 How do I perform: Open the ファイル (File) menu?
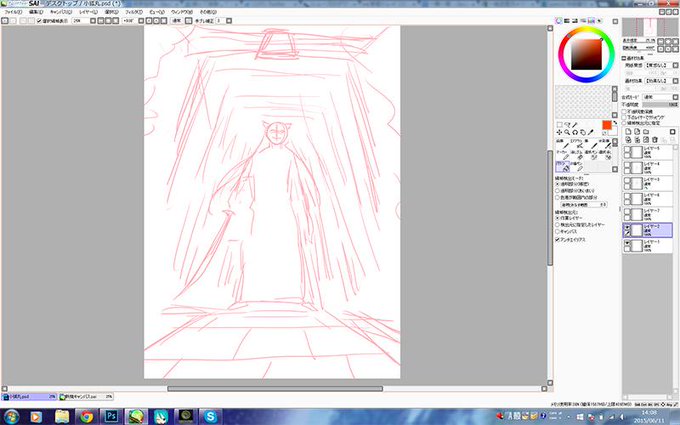[13, 12]
